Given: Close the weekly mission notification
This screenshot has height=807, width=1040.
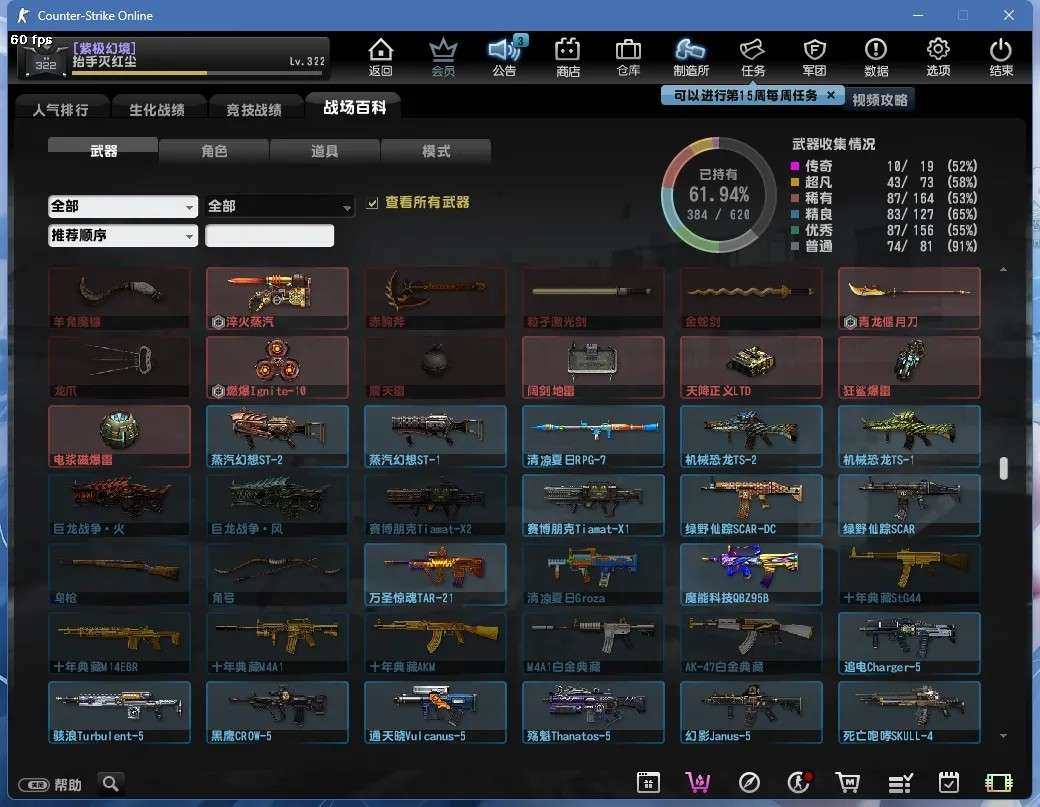Looking at the screenshot, I should 830,95.
